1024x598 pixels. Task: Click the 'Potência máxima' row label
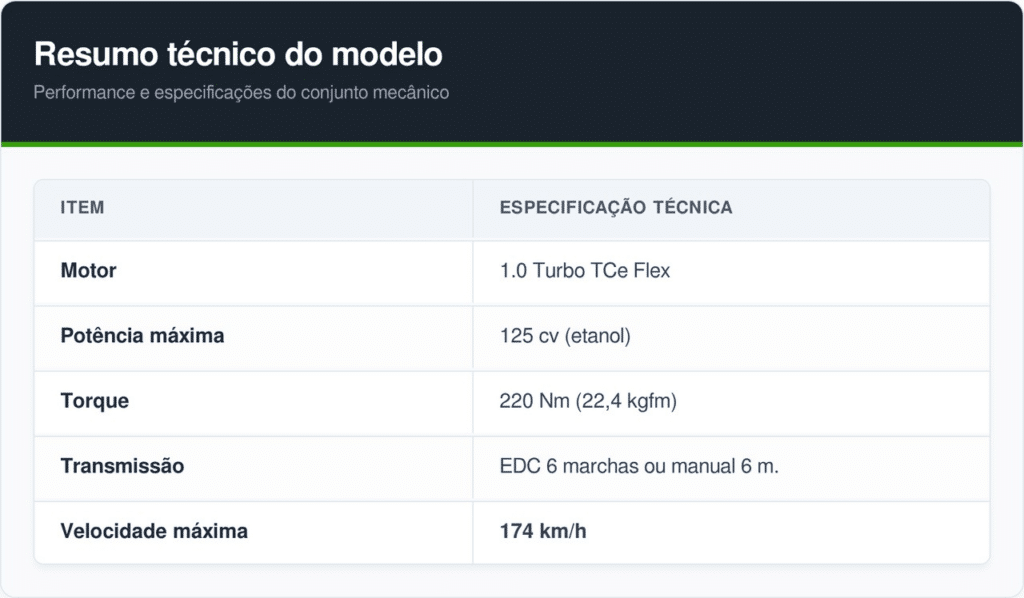pyautogui.click(x=142, y=336)
